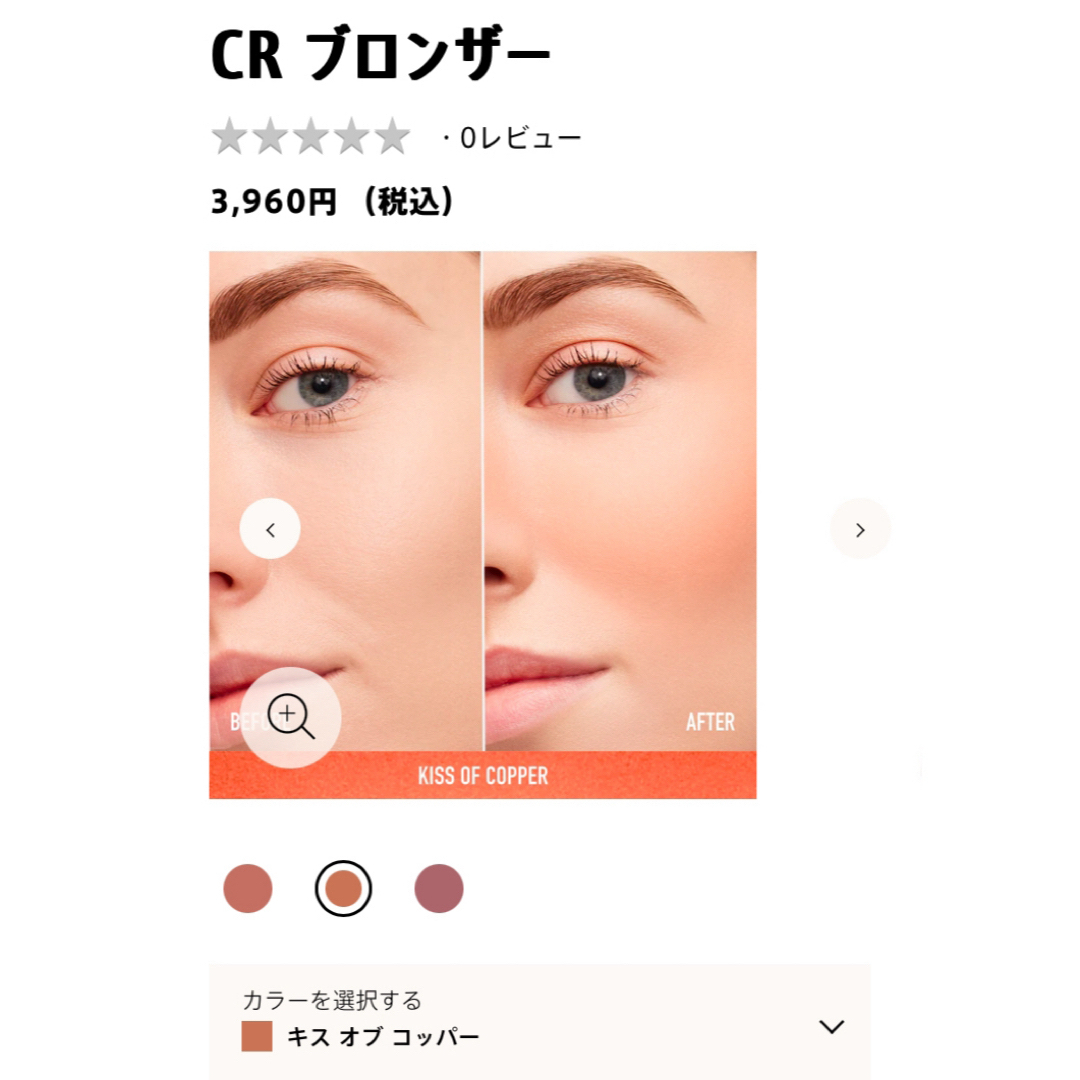Click the fourth rating star
1080x1080 pixels.
[x=352, y=136]
